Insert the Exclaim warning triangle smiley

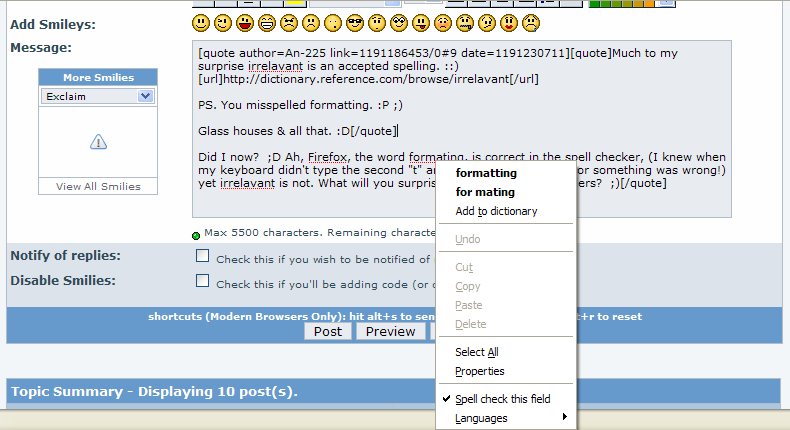tap(98, 142)
